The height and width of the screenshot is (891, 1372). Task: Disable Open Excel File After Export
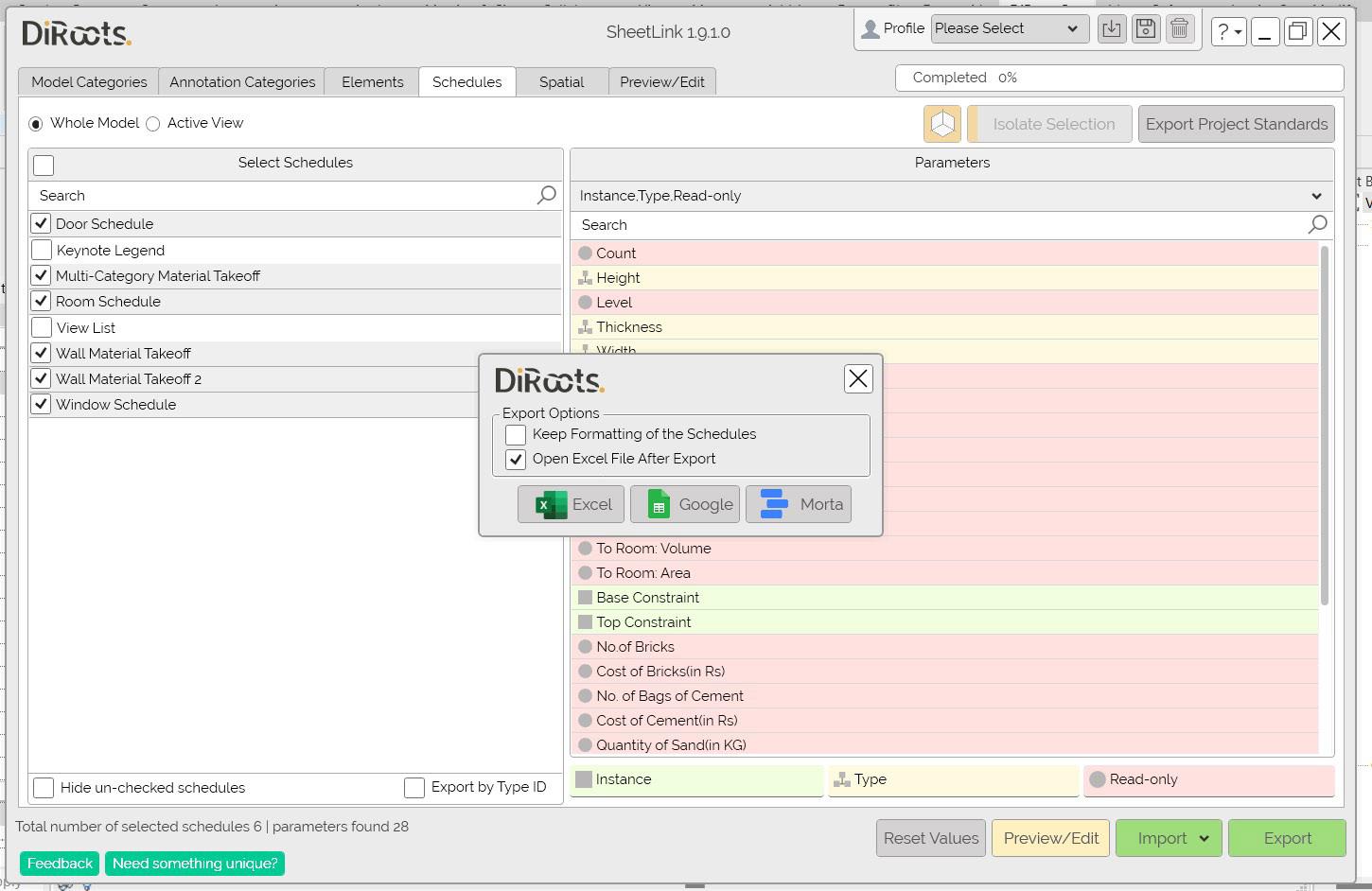516,459
